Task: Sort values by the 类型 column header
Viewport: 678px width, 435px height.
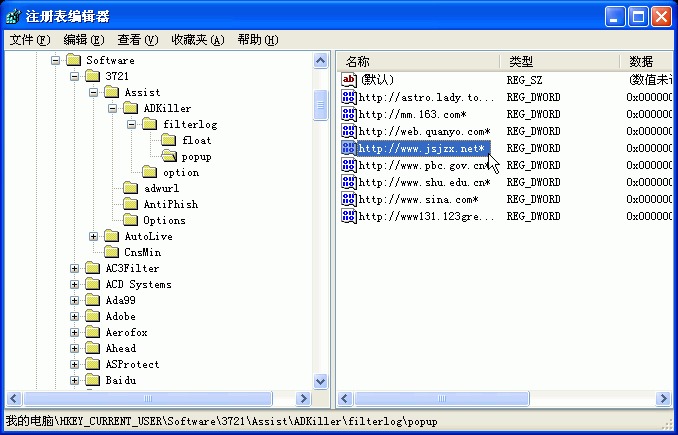Action: coord(560,61)
